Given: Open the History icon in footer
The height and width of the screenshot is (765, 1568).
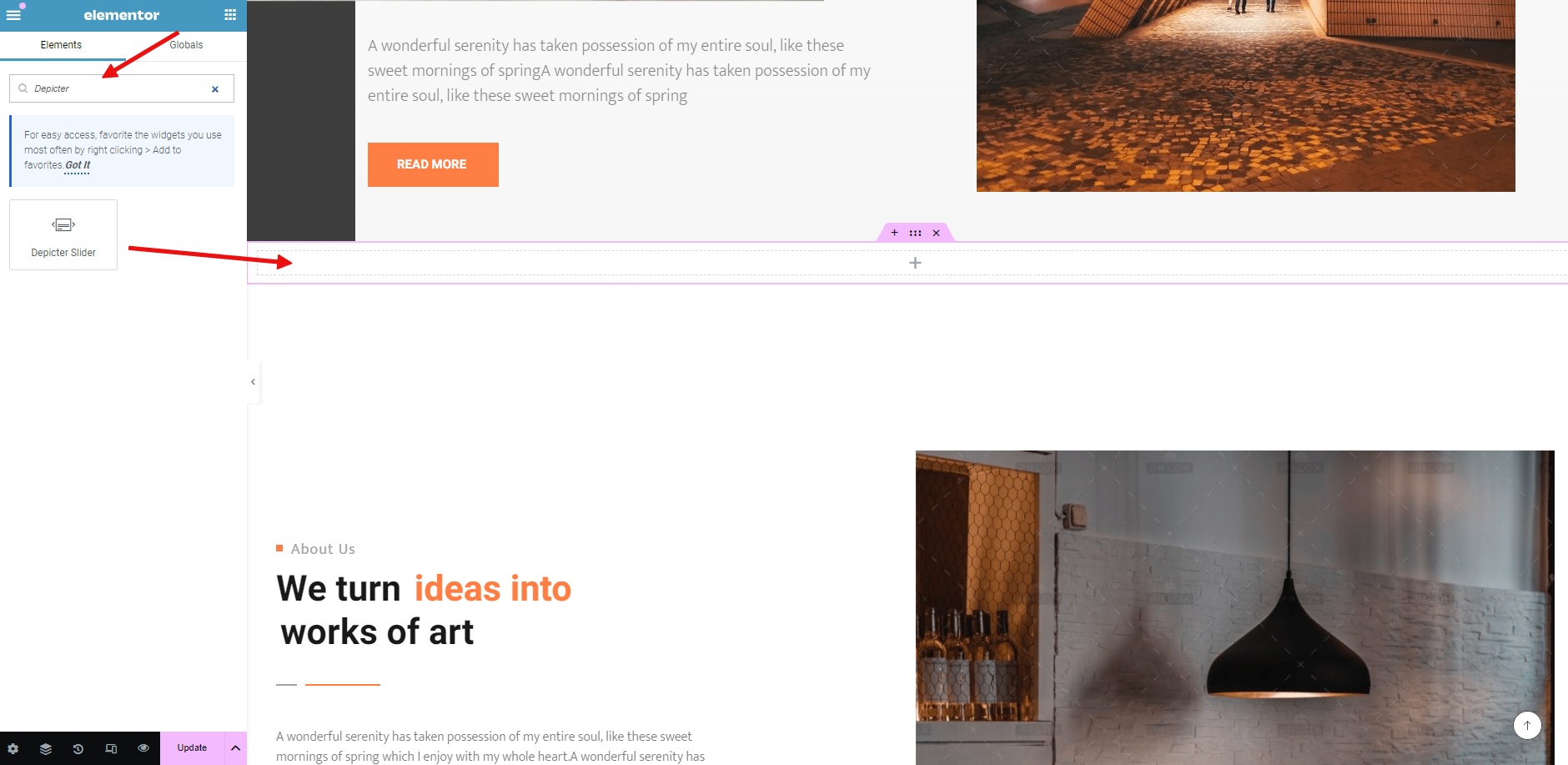Looking at the screenshot, I should (x=78, y=748).
